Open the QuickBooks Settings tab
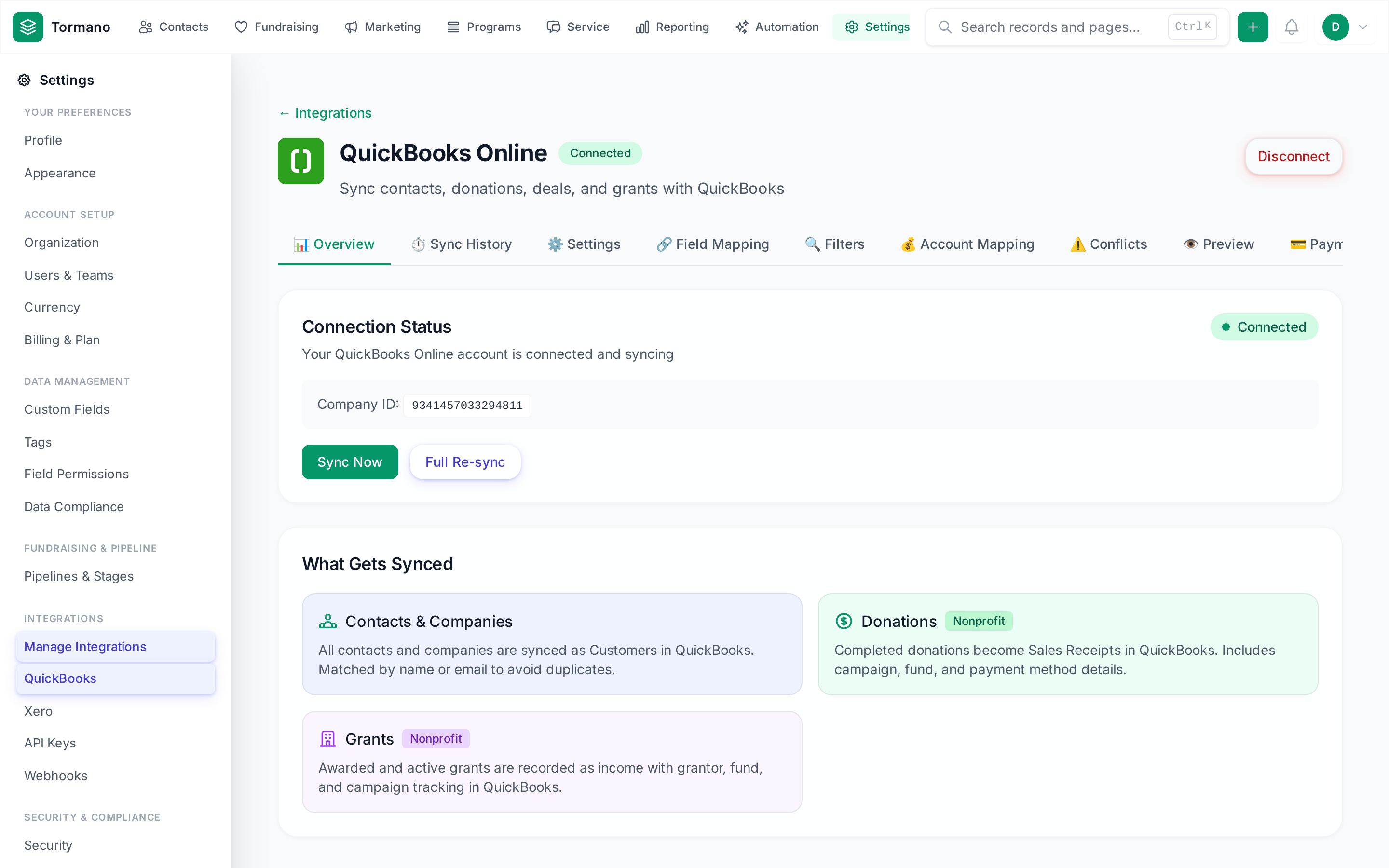The image size is (1389, 868). 584,244
